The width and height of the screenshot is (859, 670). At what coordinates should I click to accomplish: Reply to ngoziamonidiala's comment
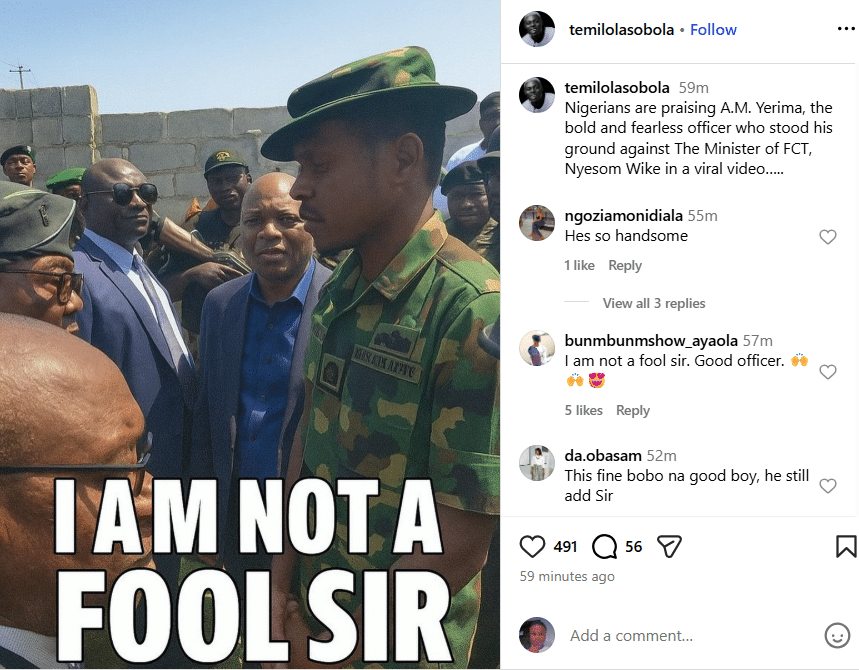625,265
